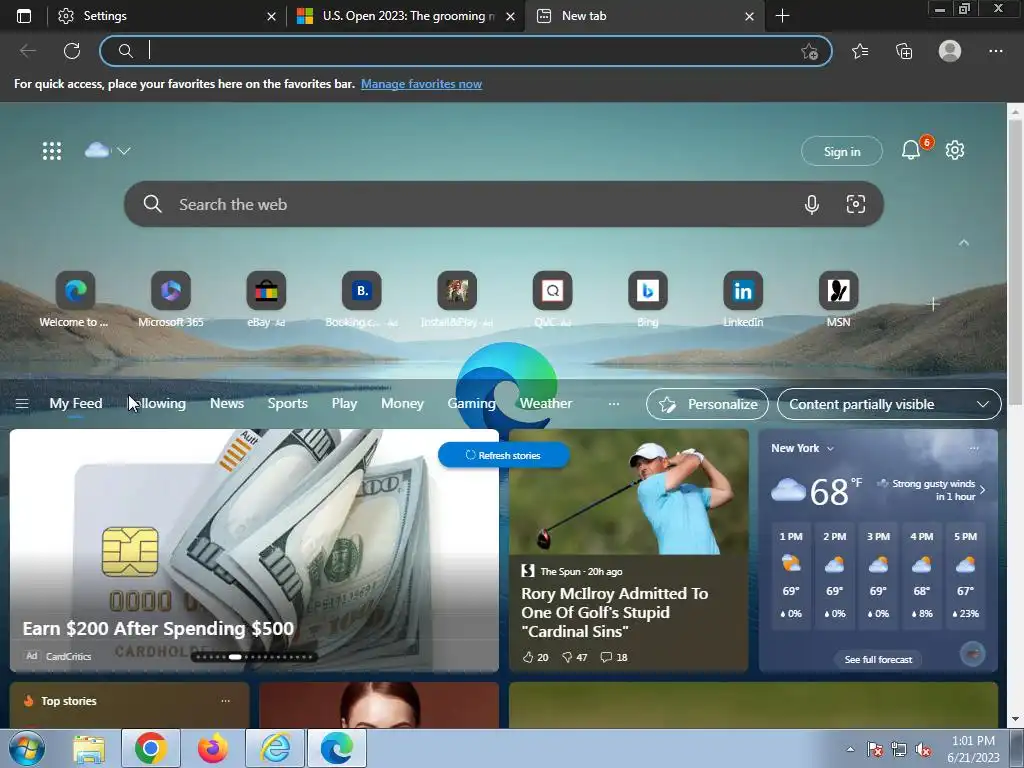The width and height of the screenshot is (1024, 768).
Task: Open the Collections icon
Action: tap(904, 51)
